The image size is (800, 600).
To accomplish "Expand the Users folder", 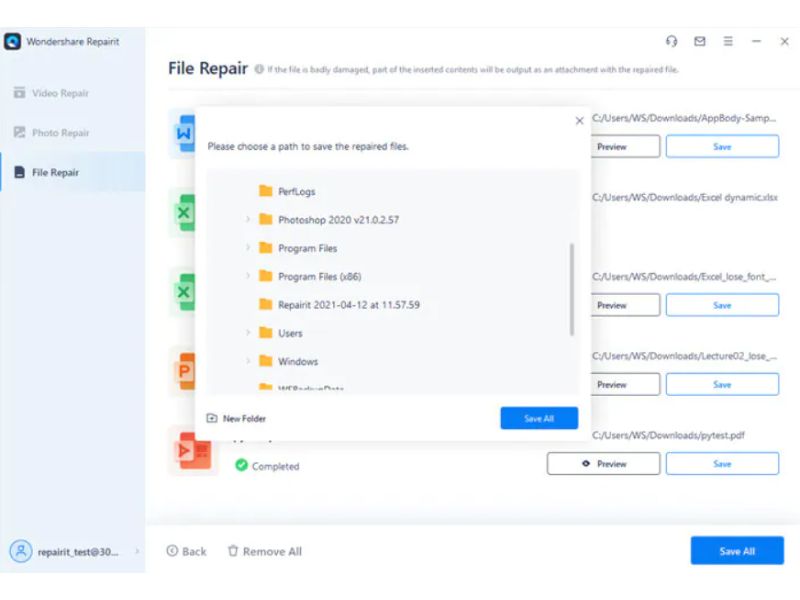I will (248, 333).
